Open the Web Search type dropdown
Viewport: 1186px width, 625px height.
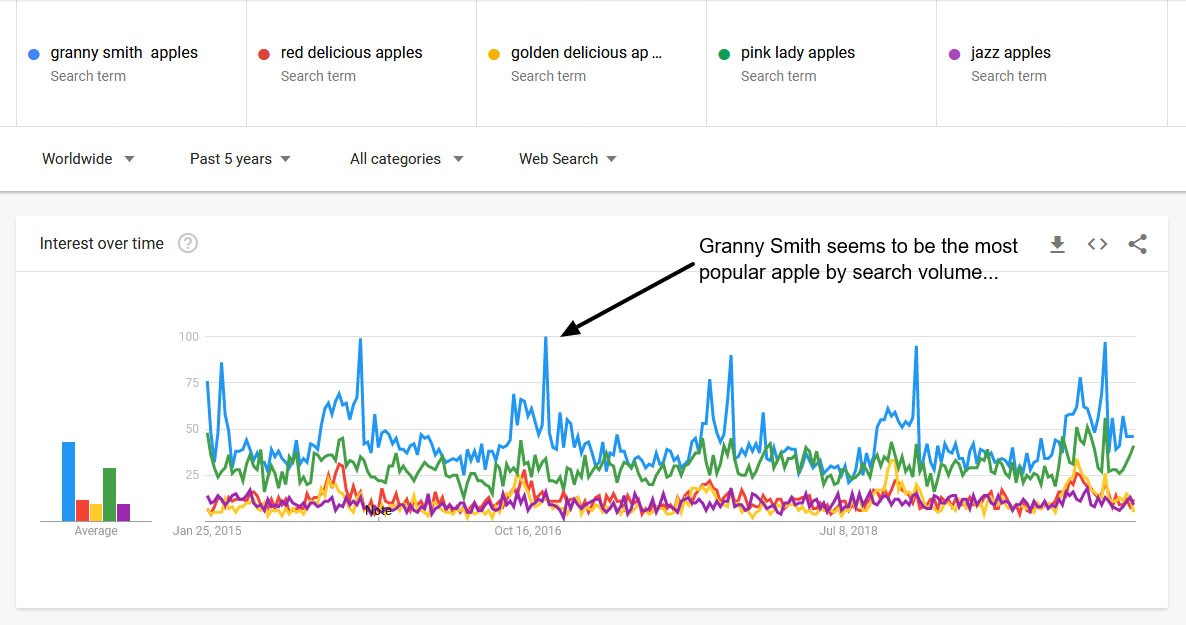click(566, 158)
